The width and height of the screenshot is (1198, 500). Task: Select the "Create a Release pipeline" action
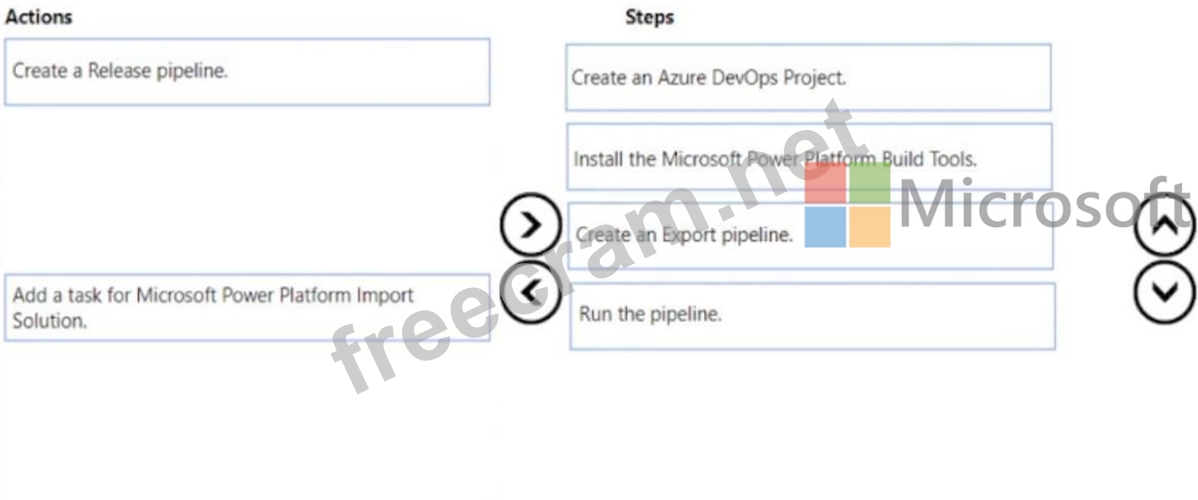tap(247, 72)
